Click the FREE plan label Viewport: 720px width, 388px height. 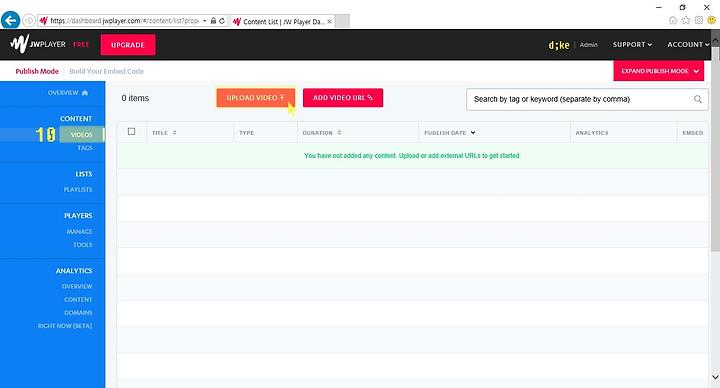coord(81,45)
